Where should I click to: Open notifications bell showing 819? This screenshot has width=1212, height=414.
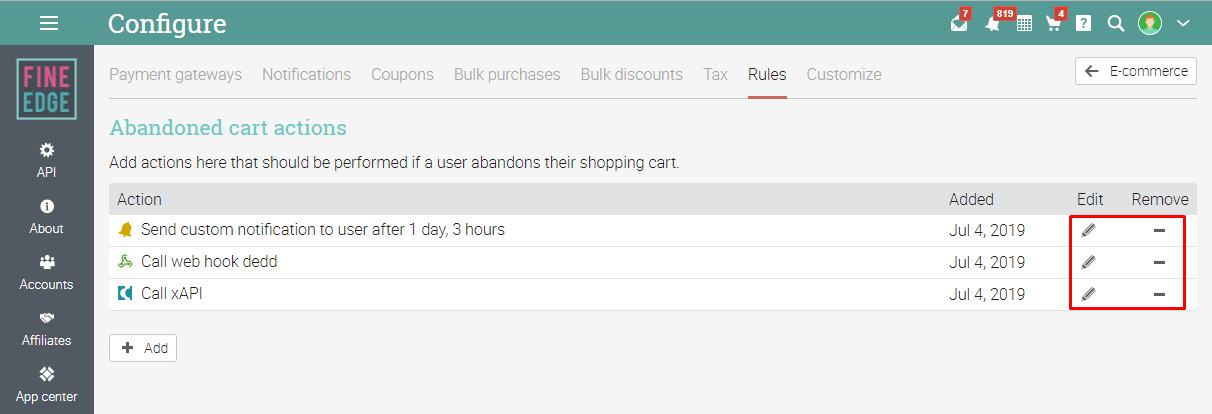pyautogui.click(x=993, y=23)
